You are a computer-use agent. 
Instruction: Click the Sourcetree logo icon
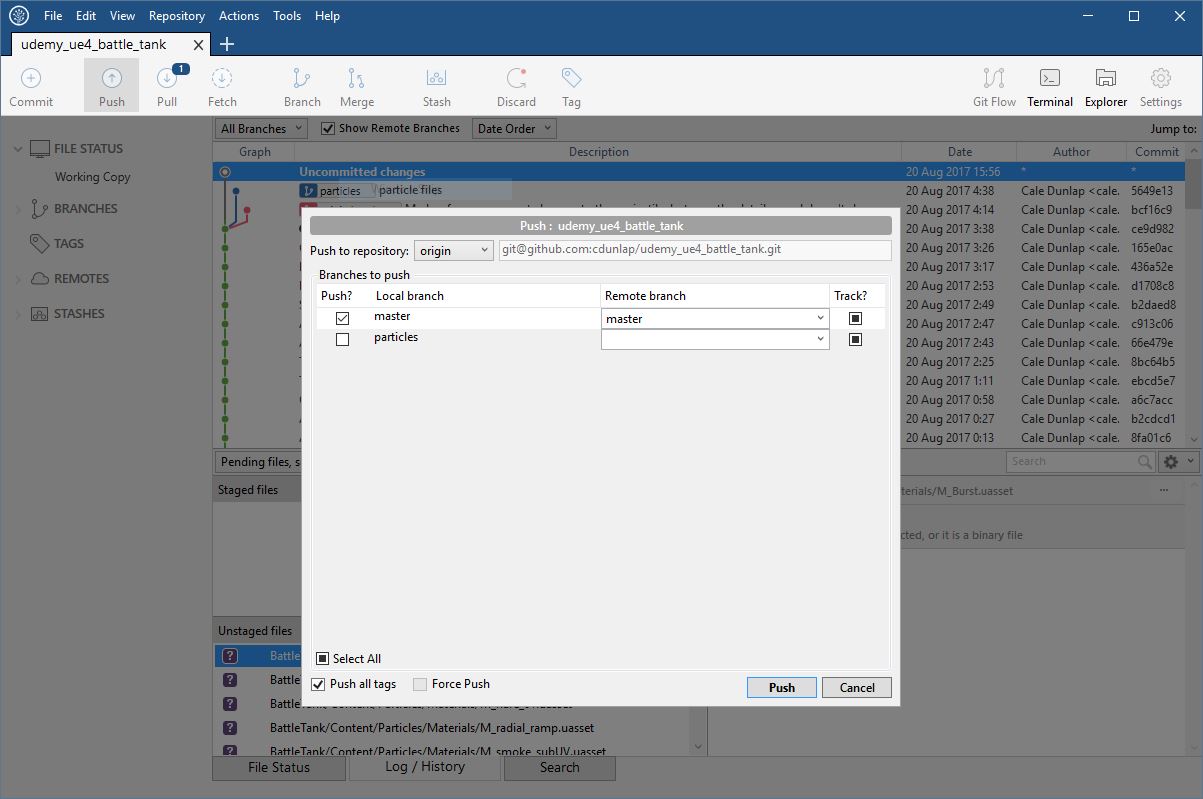tap(19, 16)
